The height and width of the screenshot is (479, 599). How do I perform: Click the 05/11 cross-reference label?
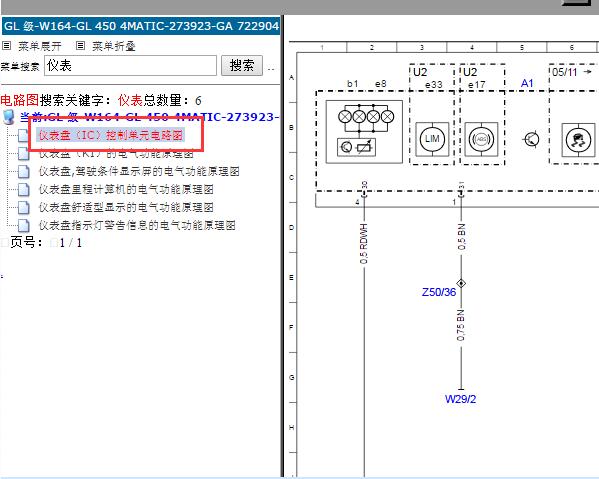pos(565,72)
